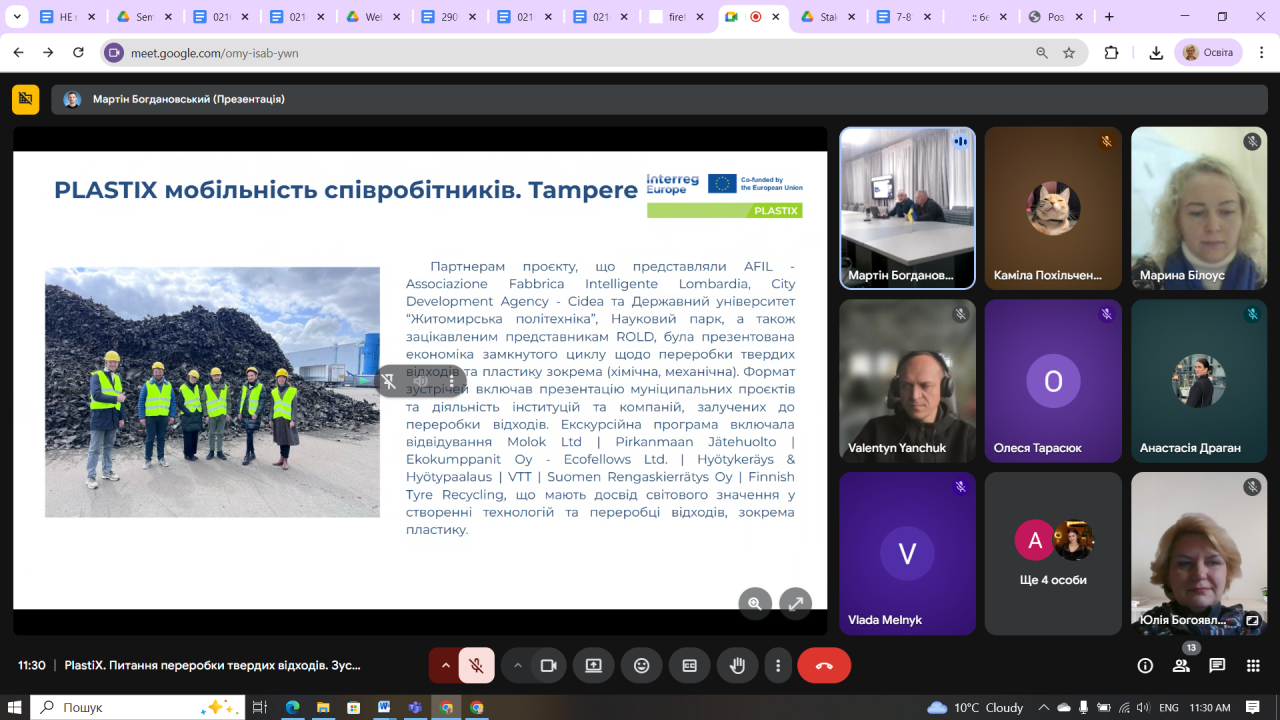Open a new browser tab

click(1109, 17)
